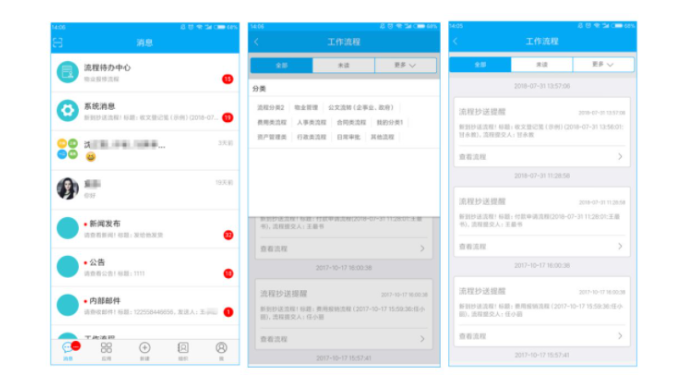
Task: Go back from the right 工作流程 screen
Action: coord(455,41)
